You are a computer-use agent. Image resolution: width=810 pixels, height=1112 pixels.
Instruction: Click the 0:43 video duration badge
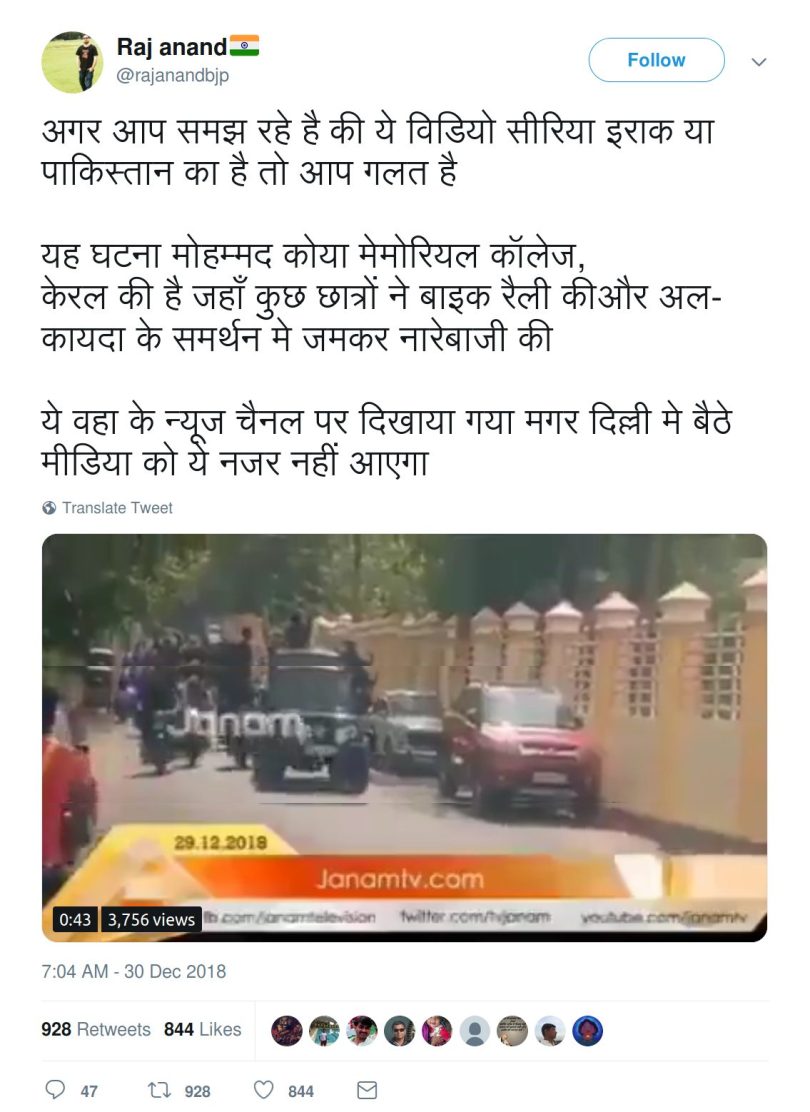[75, 920]
